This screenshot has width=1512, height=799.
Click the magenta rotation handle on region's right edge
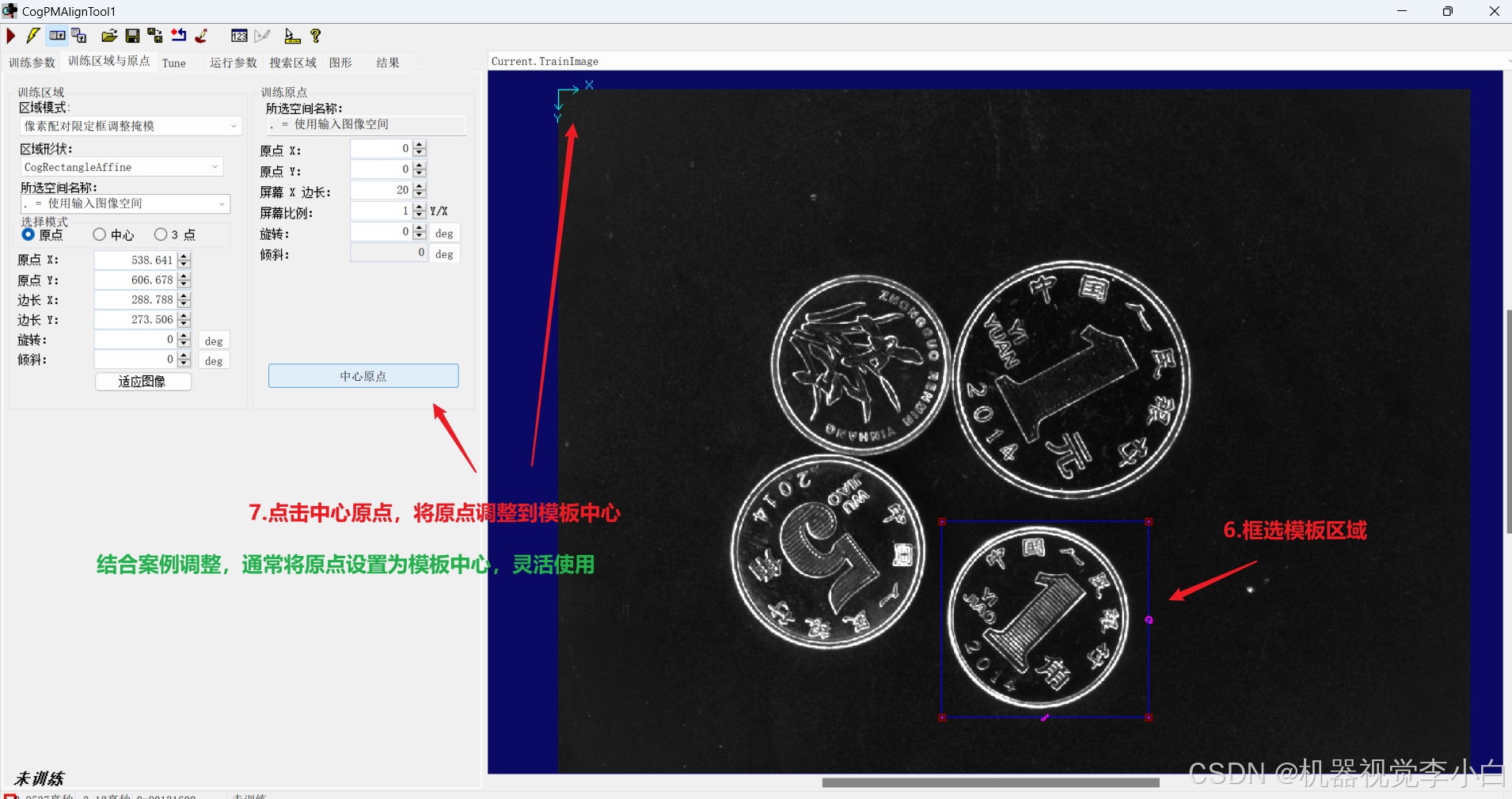1149,620
